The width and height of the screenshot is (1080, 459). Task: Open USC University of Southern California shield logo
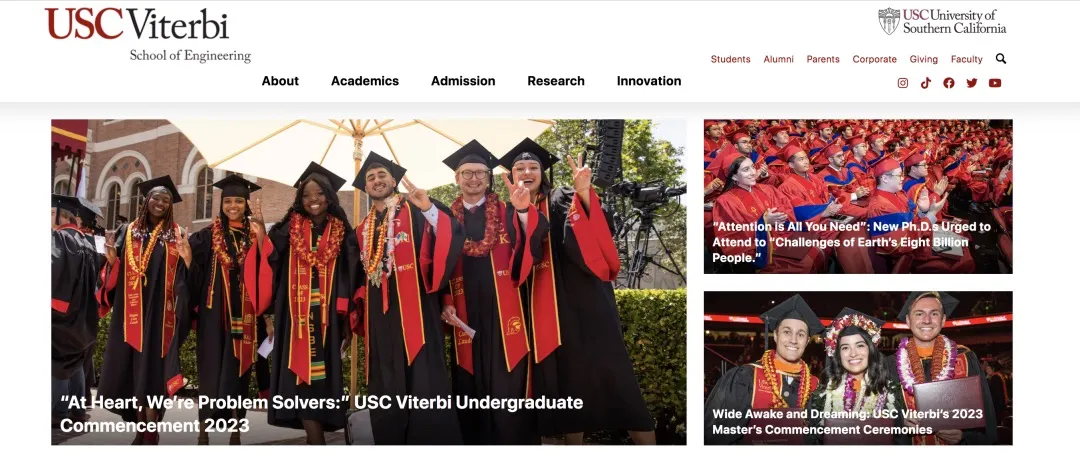pyautogui.click(x=942, y=21)
